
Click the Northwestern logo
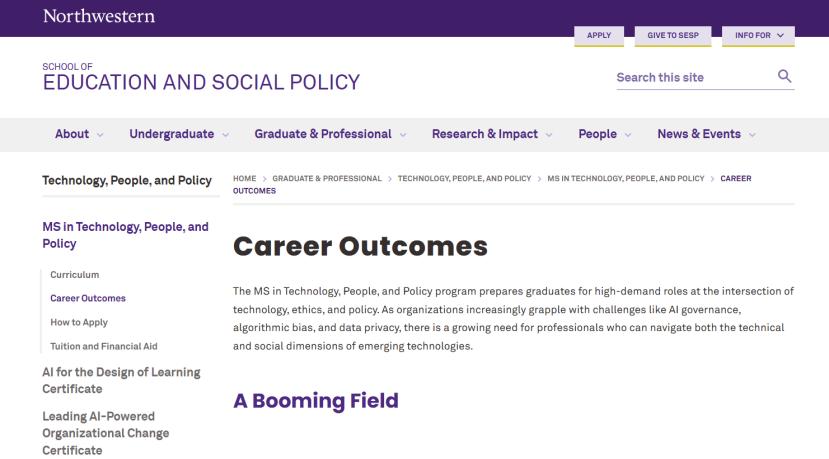click(99, 16)
